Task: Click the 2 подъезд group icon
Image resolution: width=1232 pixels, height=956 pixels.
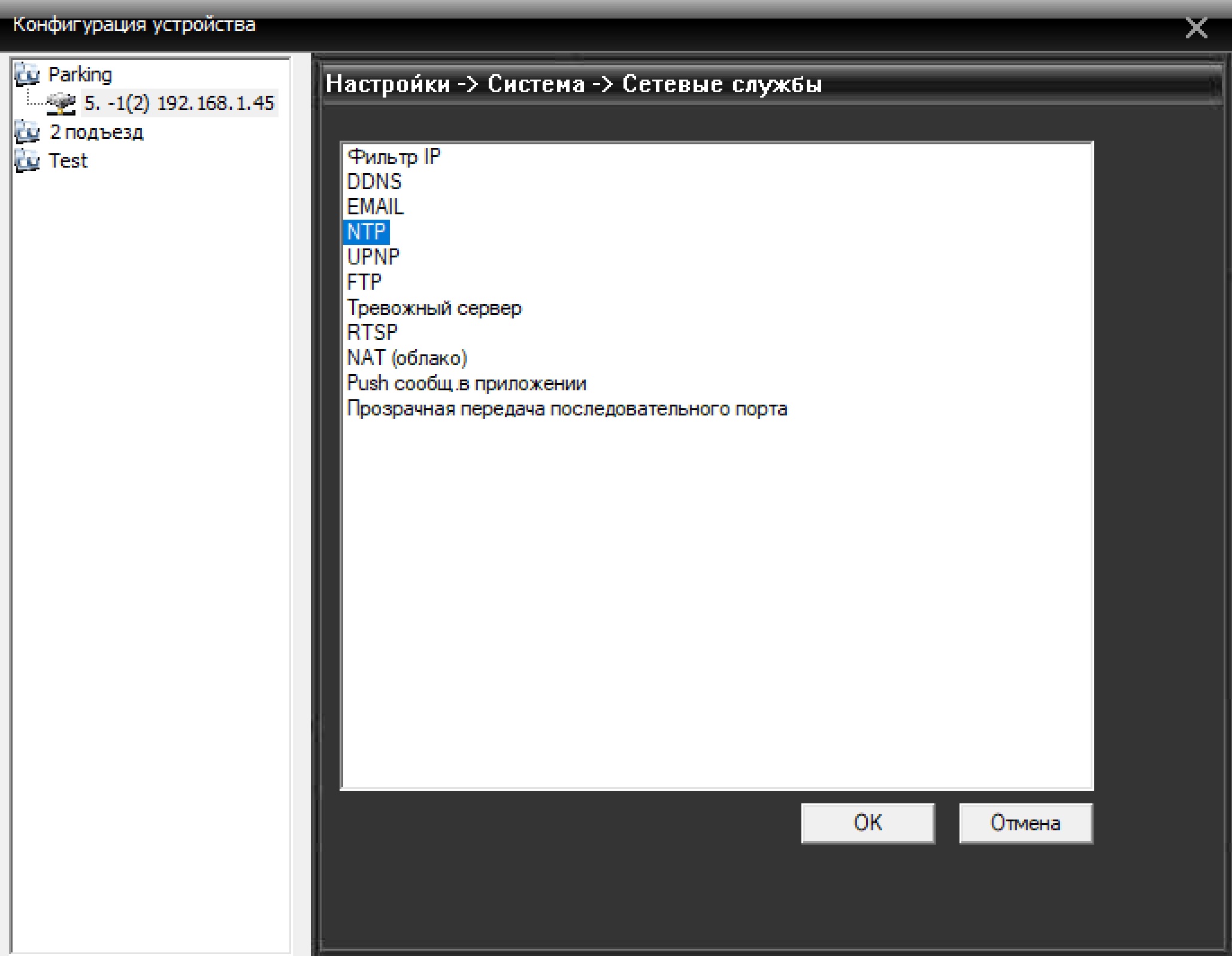Action: pyautogui.click(x=27, y=132)
